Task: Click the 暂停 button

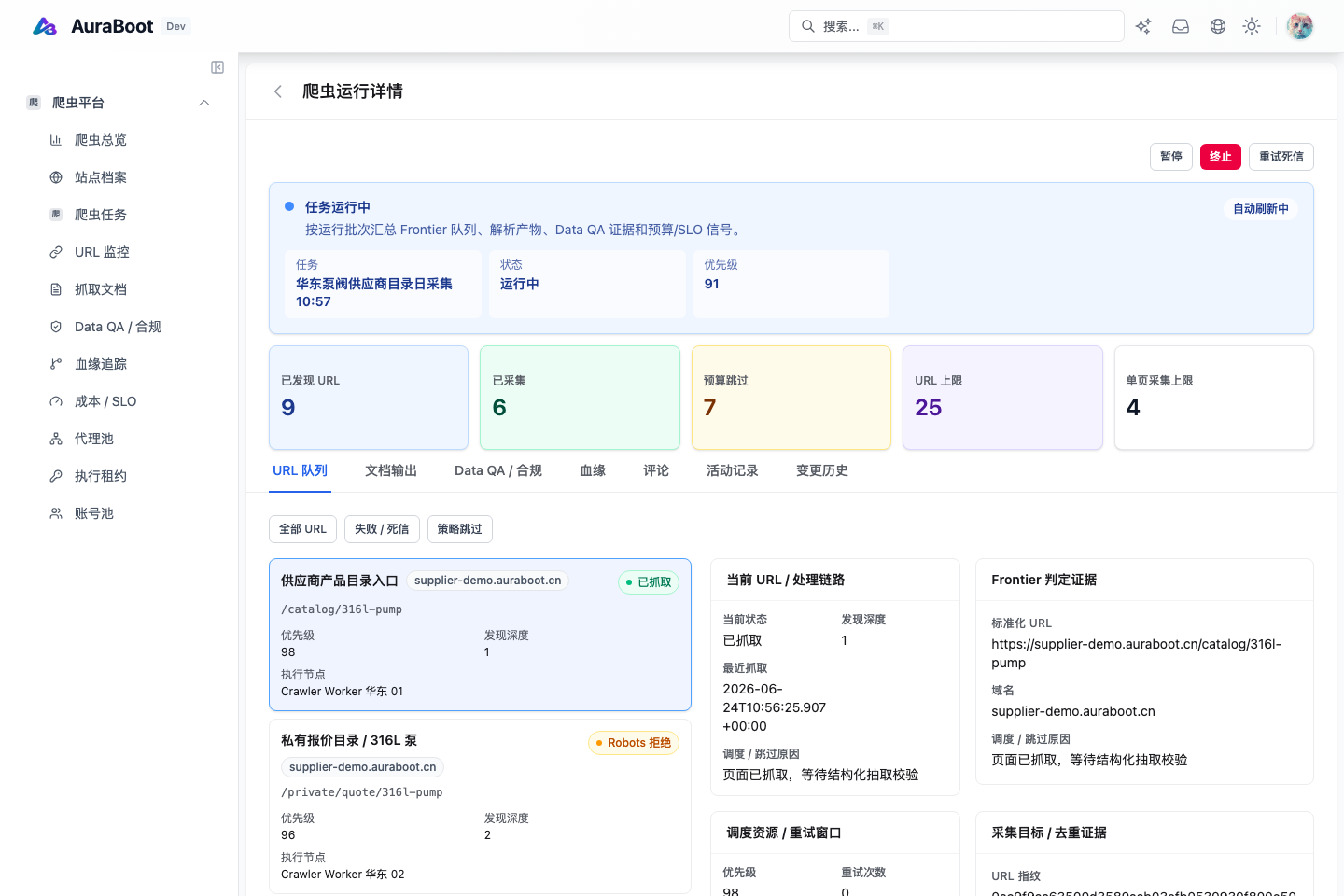Action: pos(1171,157)
